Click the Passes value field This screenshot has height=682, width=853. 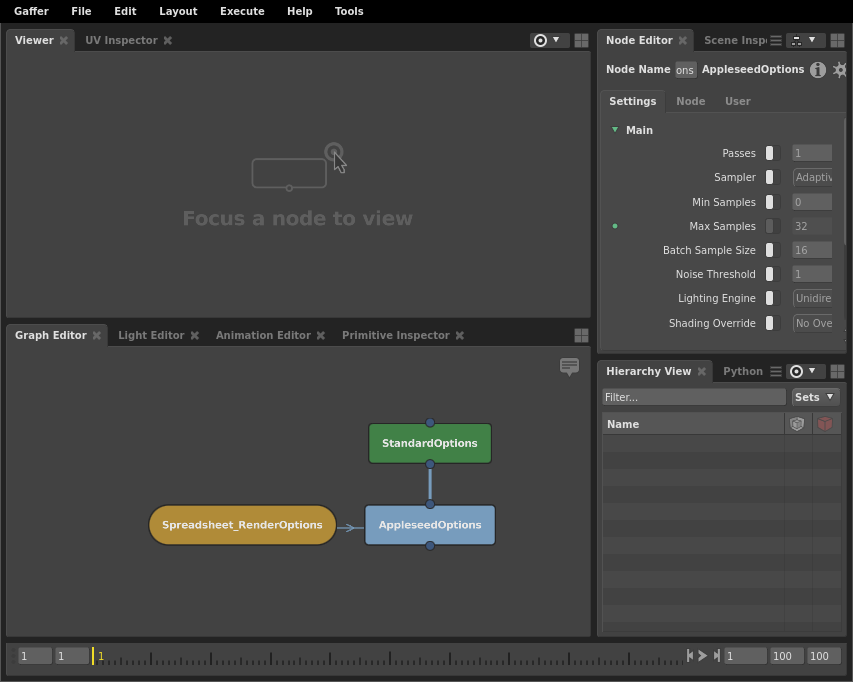812,153
